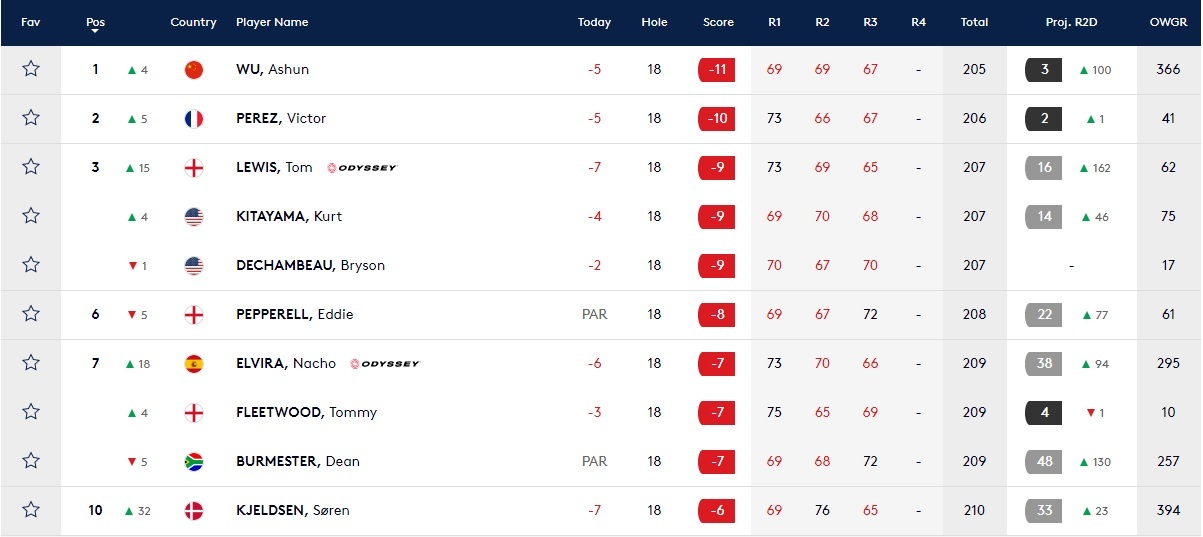Click Ashun Wu's red -11 score badge

tap(716, 70)
